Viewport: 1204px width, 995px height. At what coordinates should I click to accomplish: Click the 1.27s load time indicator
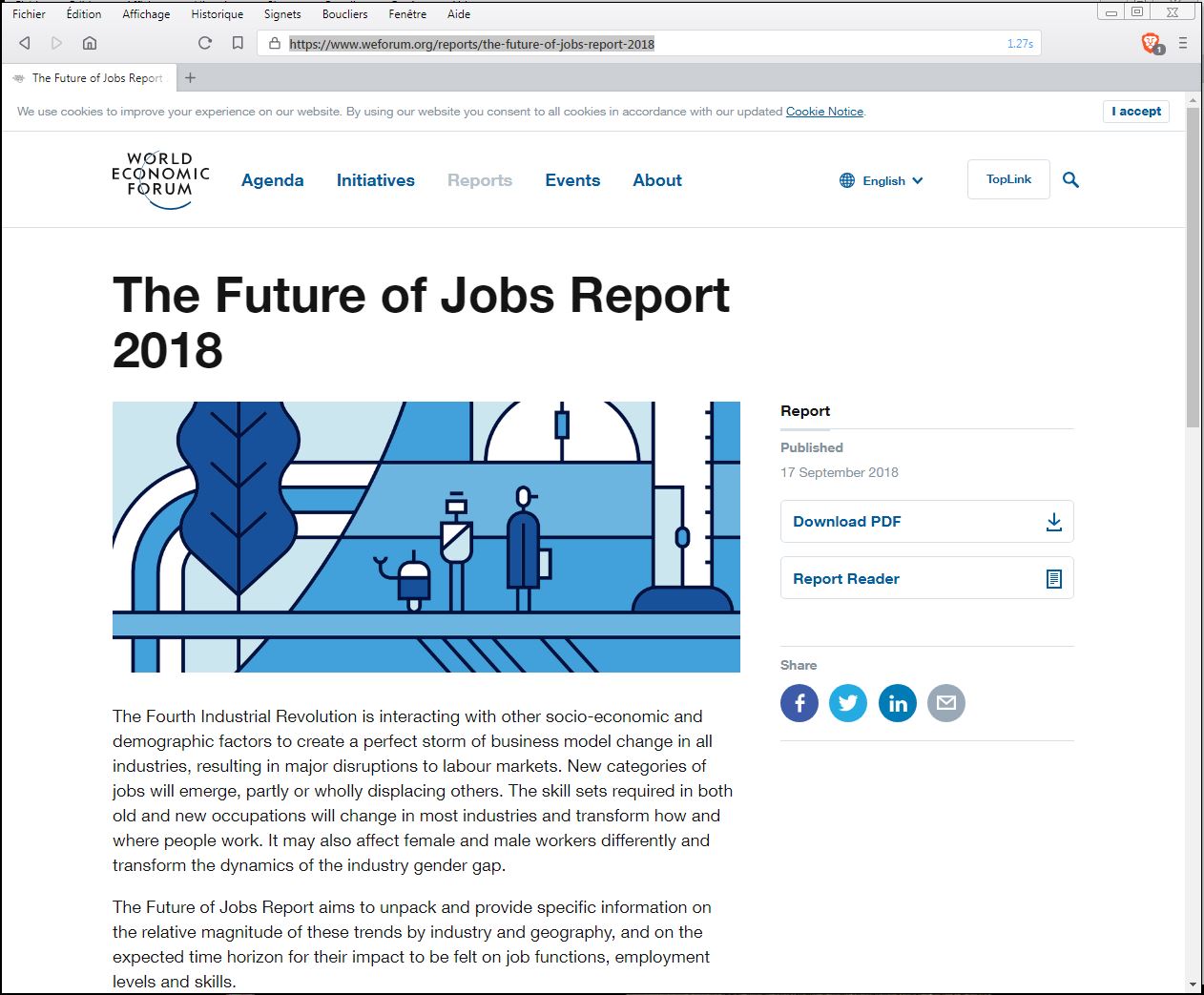coord(1020,44)
